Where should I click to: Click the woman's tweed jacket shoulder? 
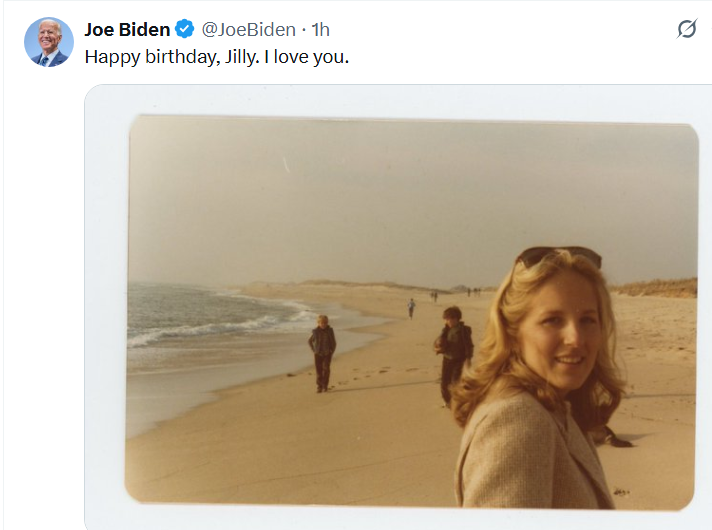pos(509,436)
